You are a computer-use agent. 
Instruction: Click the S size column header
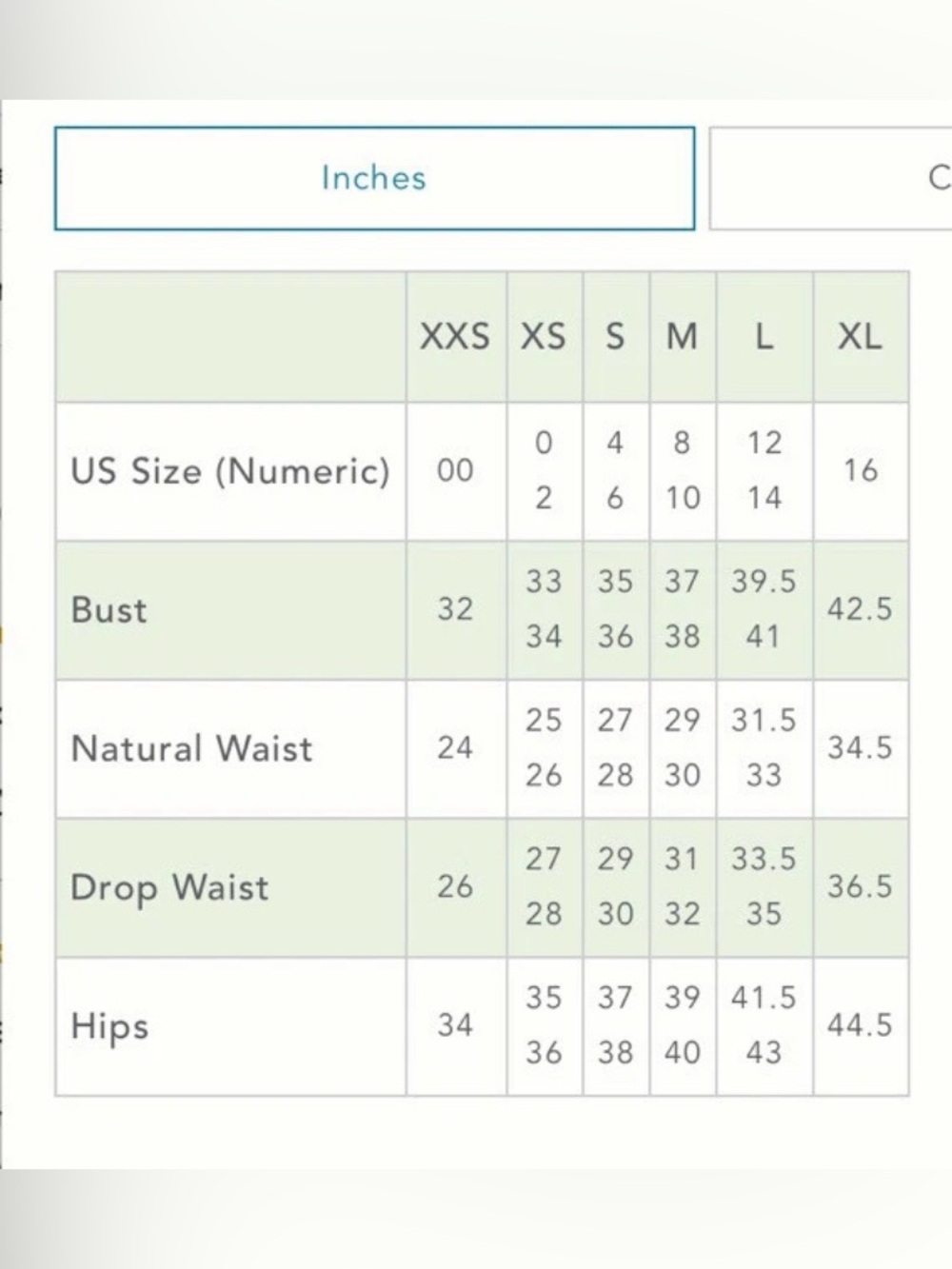(615, 336)
